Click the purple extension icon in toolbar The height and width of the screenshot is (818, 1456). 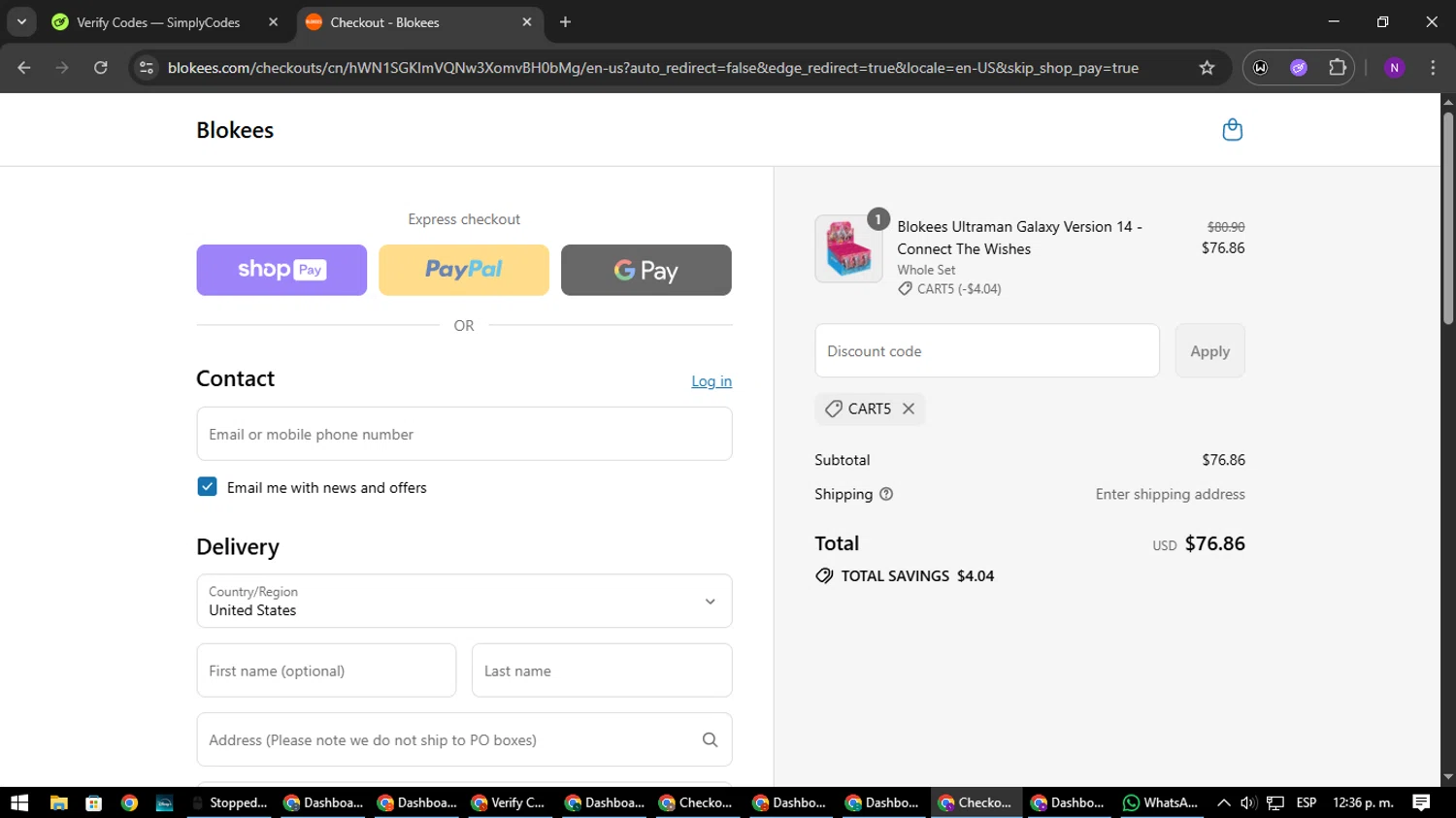click(x=1299, y=68)
